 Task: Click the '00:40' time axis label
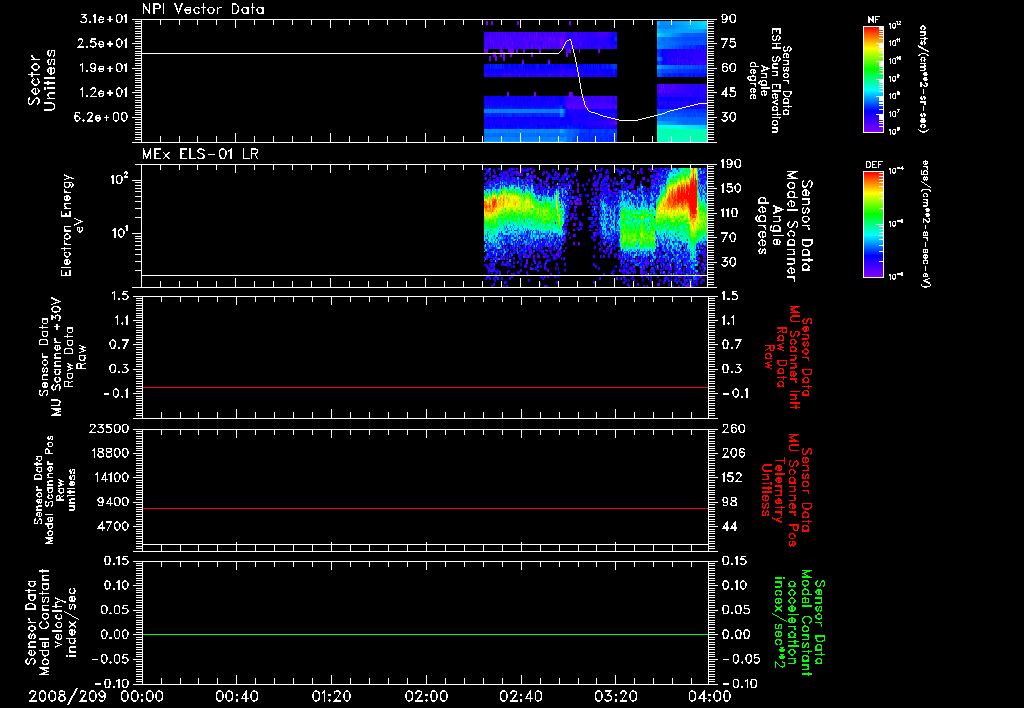236,696
